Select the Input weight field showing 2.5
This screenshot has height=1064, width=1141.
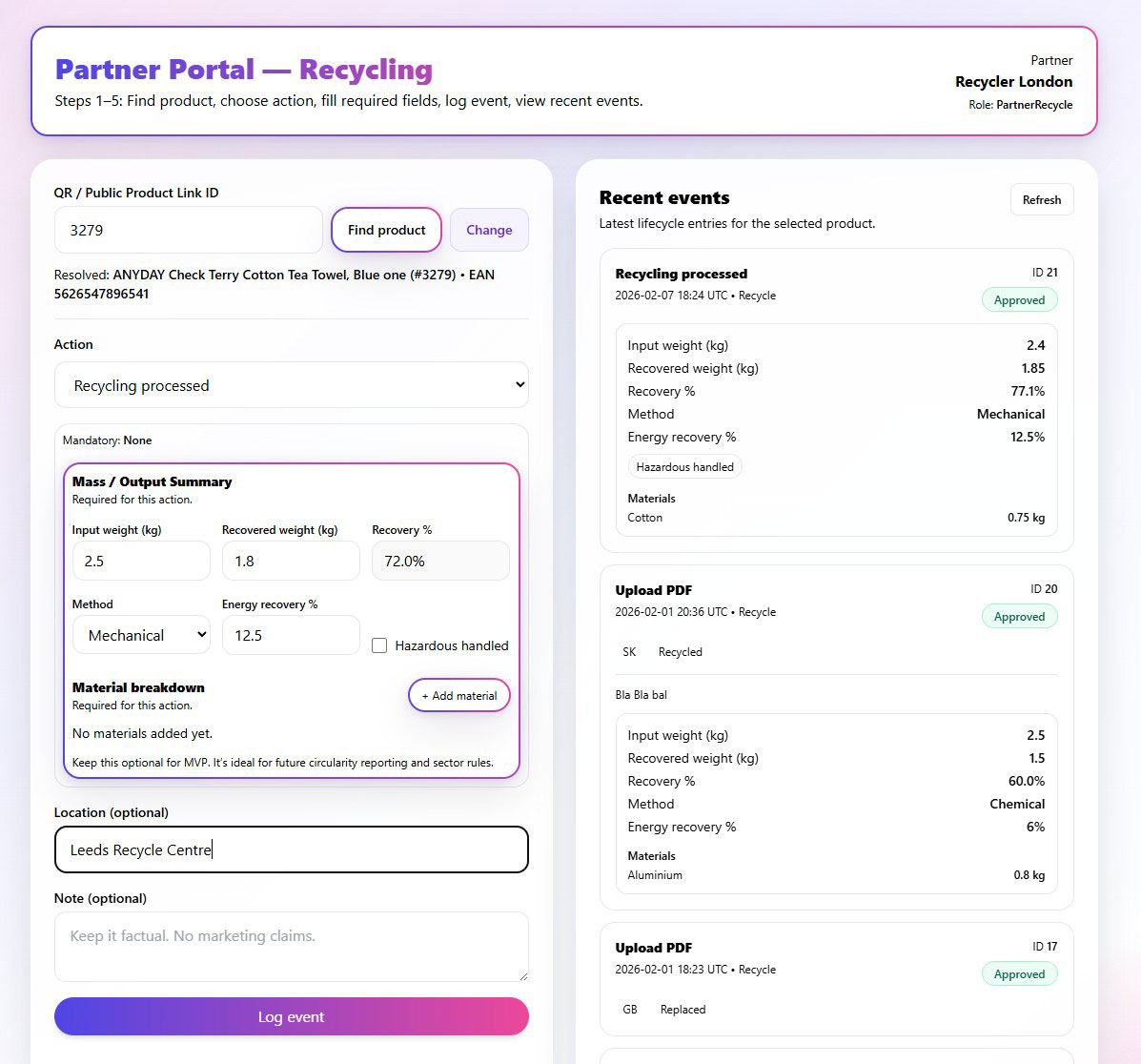point(141,561)
